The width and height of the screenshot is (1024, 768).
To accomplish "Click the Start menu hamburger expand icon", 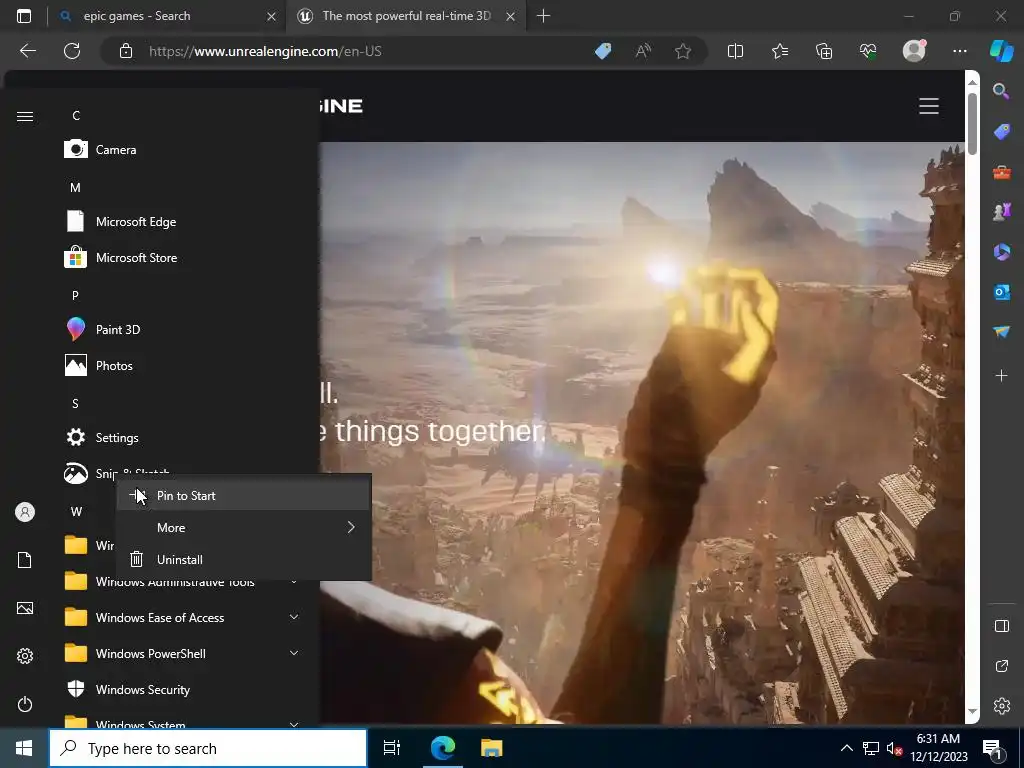I will [x=25, y=116].
